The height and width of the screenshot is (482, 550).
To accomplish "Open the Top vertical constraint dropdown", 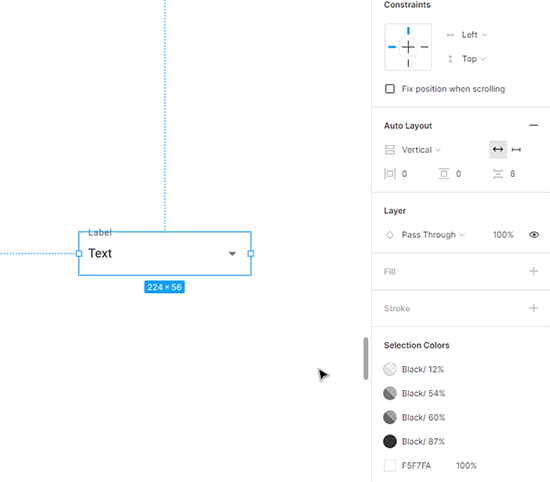I will 474,59.
